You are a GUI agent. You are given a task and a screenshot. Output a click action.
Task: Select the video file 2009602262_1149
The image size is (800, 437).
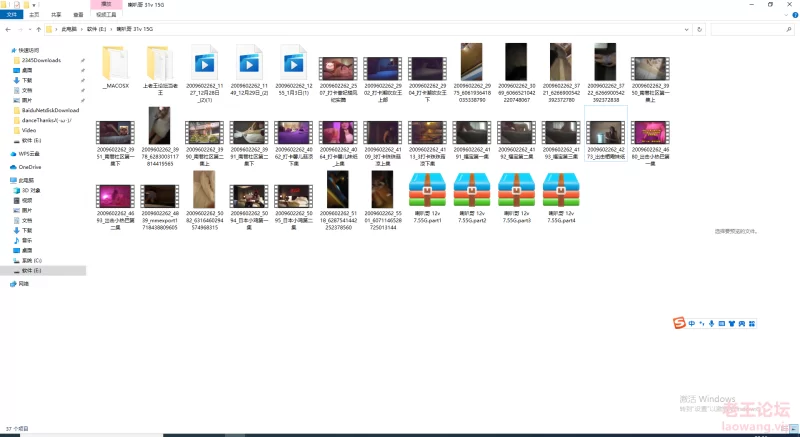249,70
